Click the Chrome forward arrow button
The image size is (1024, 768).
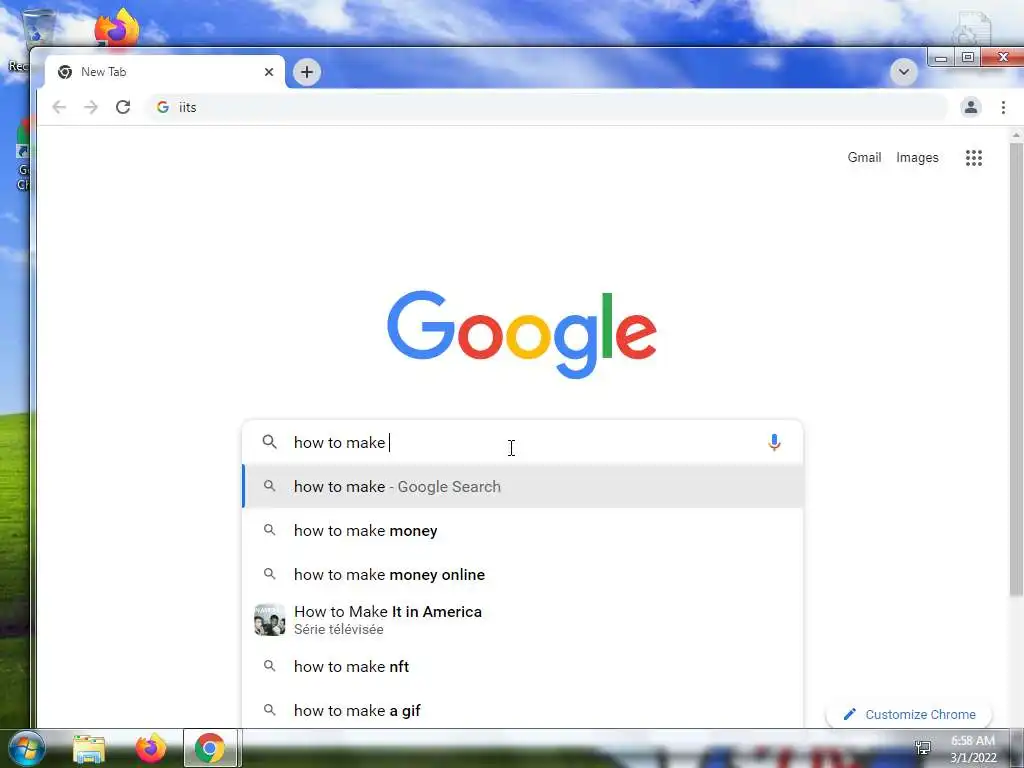91,107
